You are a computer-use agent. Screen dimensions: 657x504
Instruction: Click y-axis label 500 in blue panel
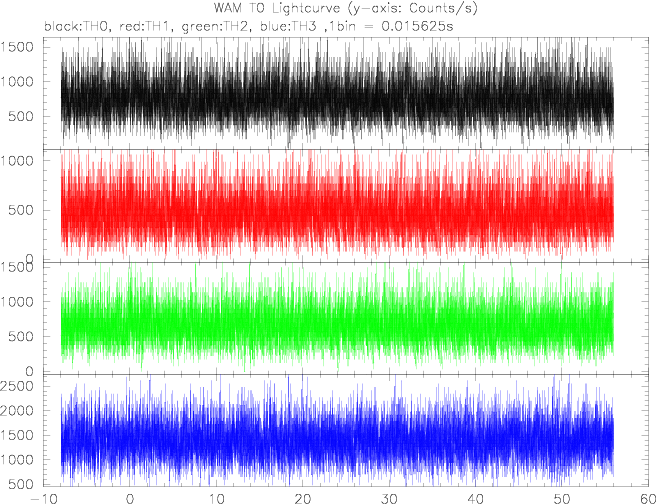[x=23, y=485]
